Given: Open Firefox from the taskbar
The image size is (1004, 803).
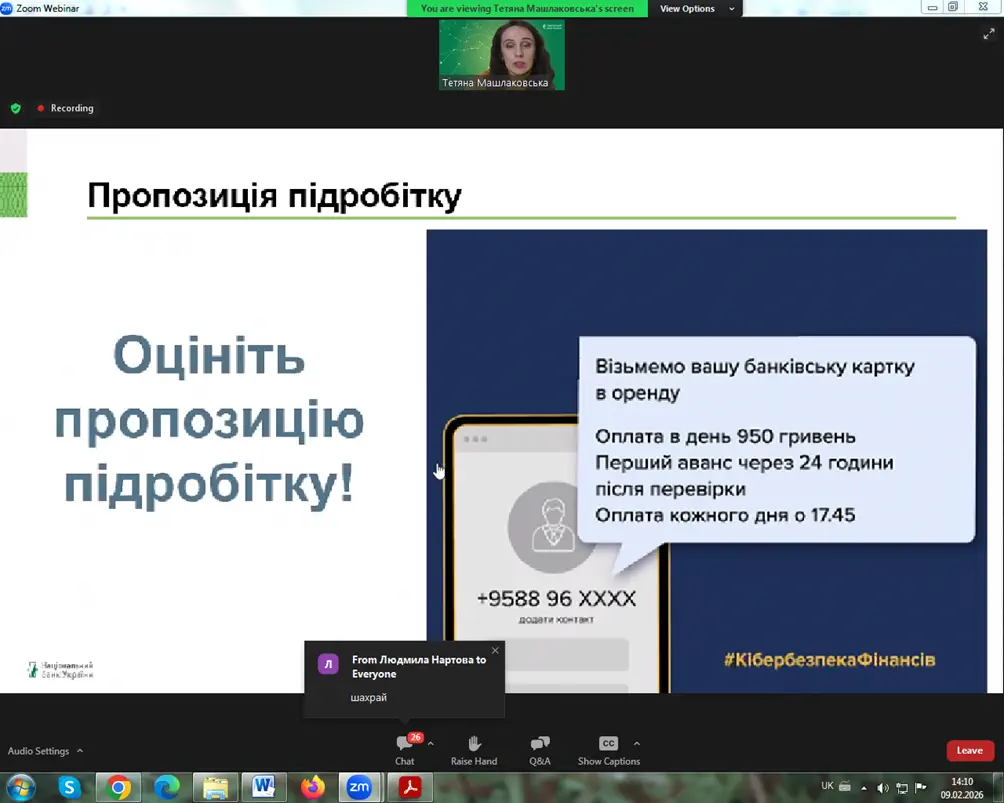Looking at the screenshot, I should coord(312,787).
